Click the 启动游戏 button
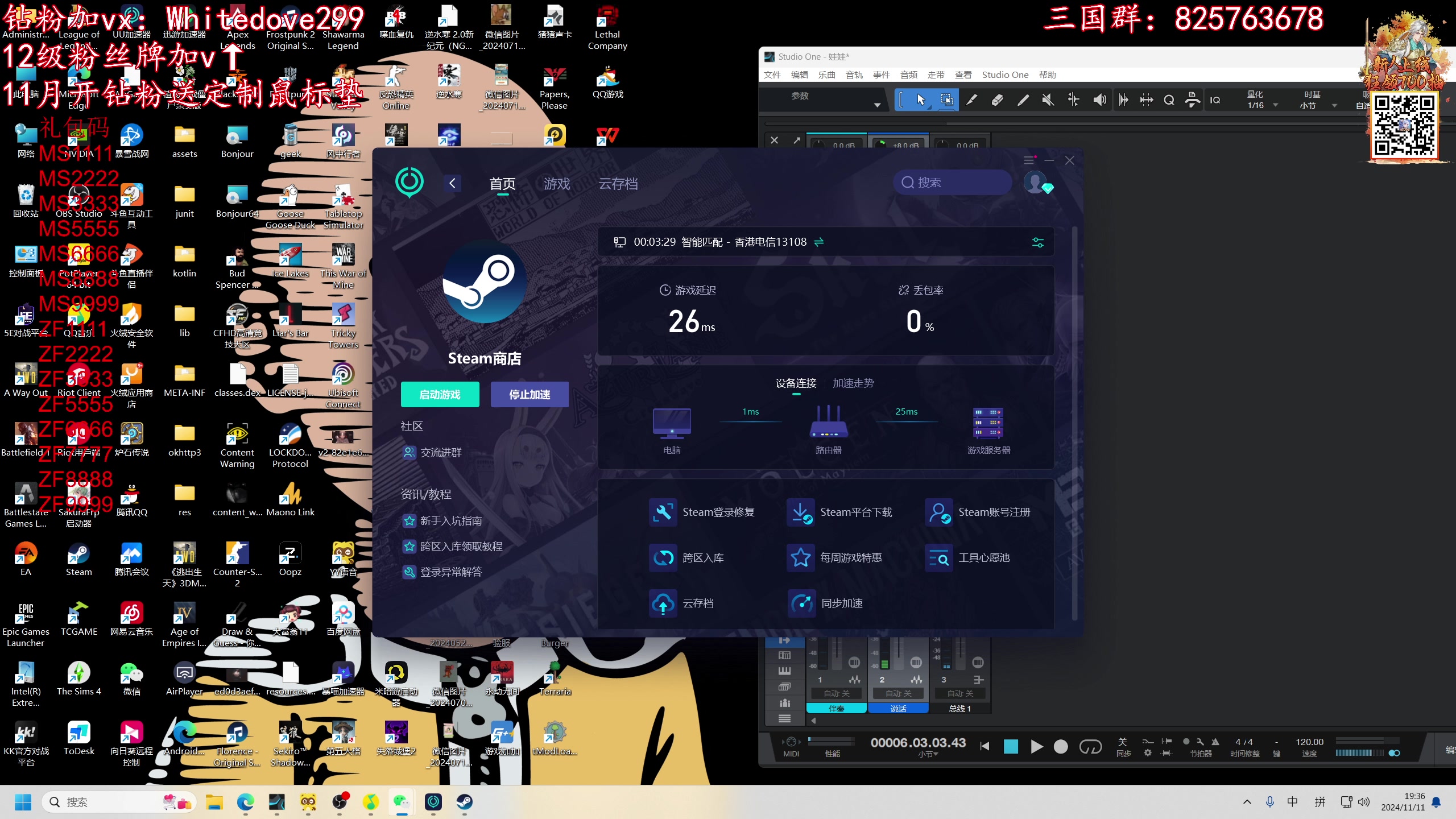Viewport: 1456px width, 819px height. (440, 394)
